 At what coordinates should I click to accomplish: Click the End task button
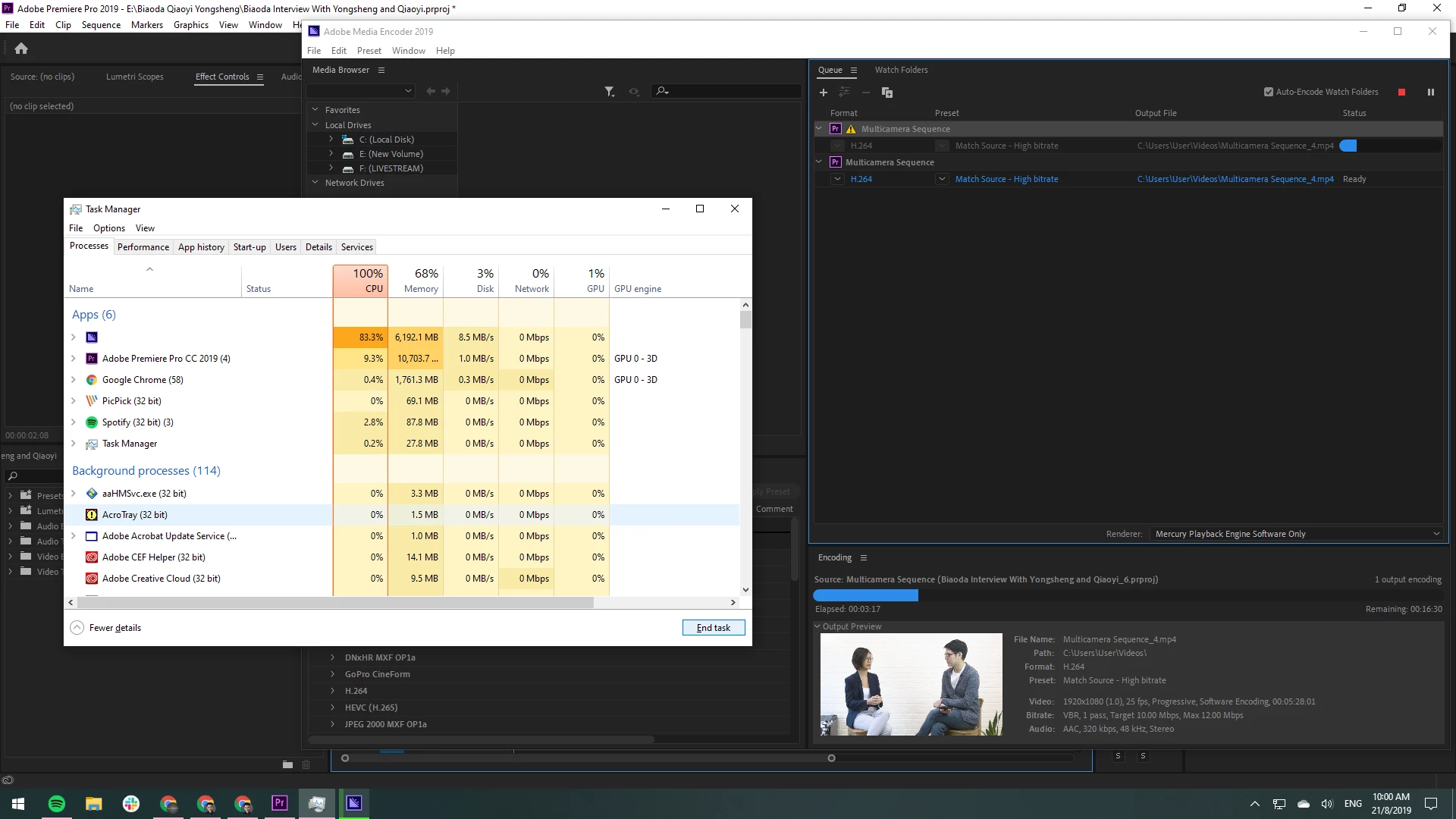[713, 628]
